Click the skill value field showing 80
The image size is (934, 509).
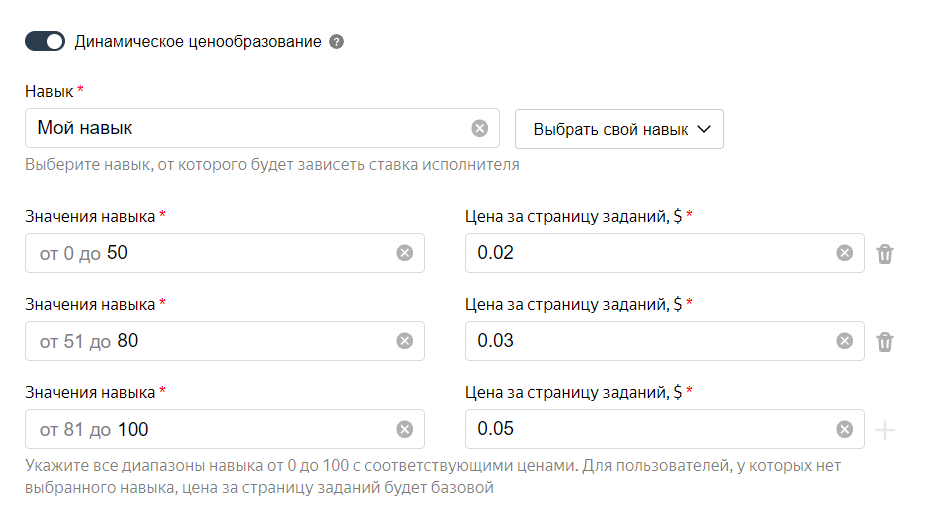coord(250,341)
